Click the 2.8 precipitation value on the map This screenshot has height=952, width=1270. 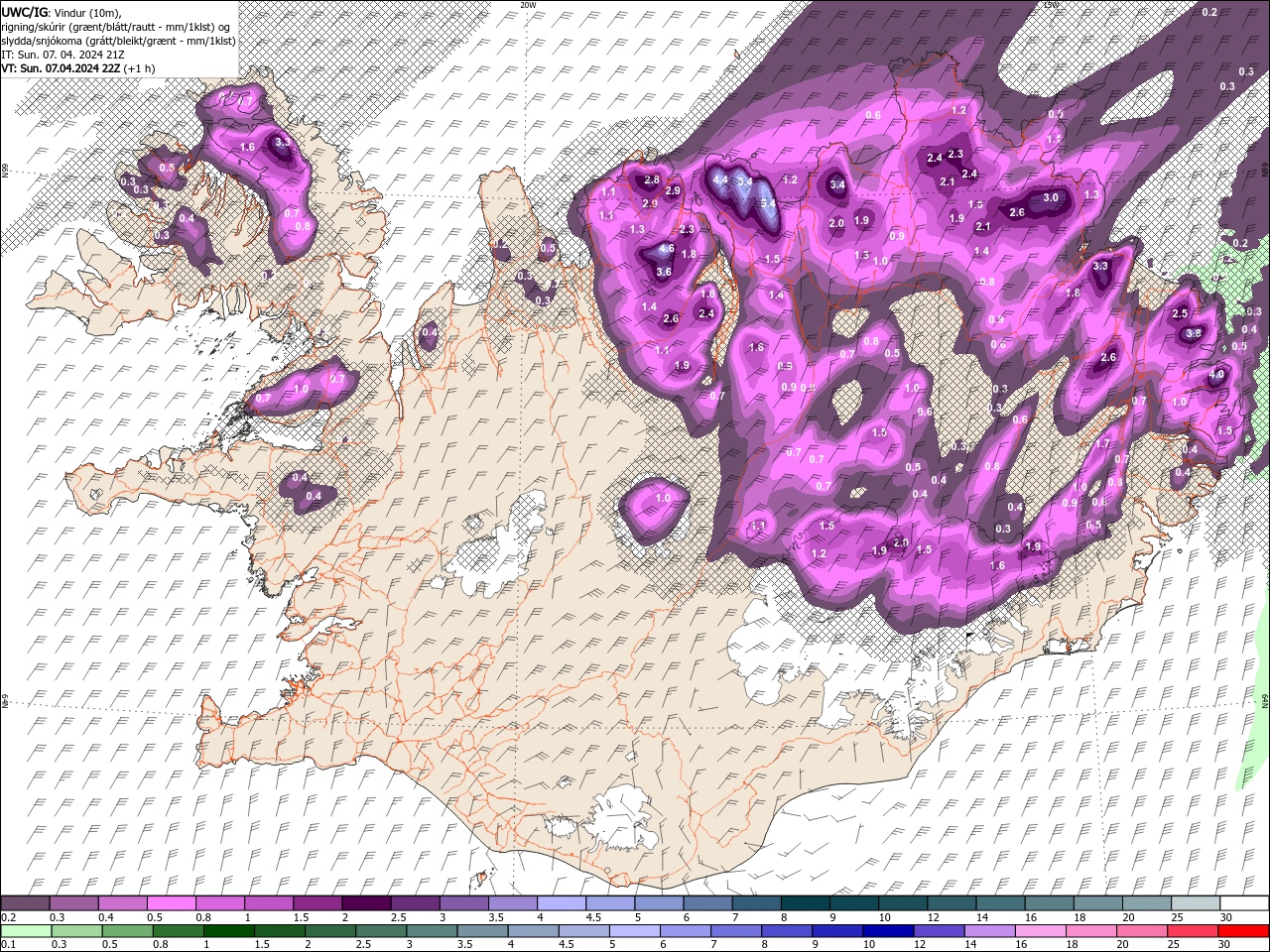click(x=652, y=180)
